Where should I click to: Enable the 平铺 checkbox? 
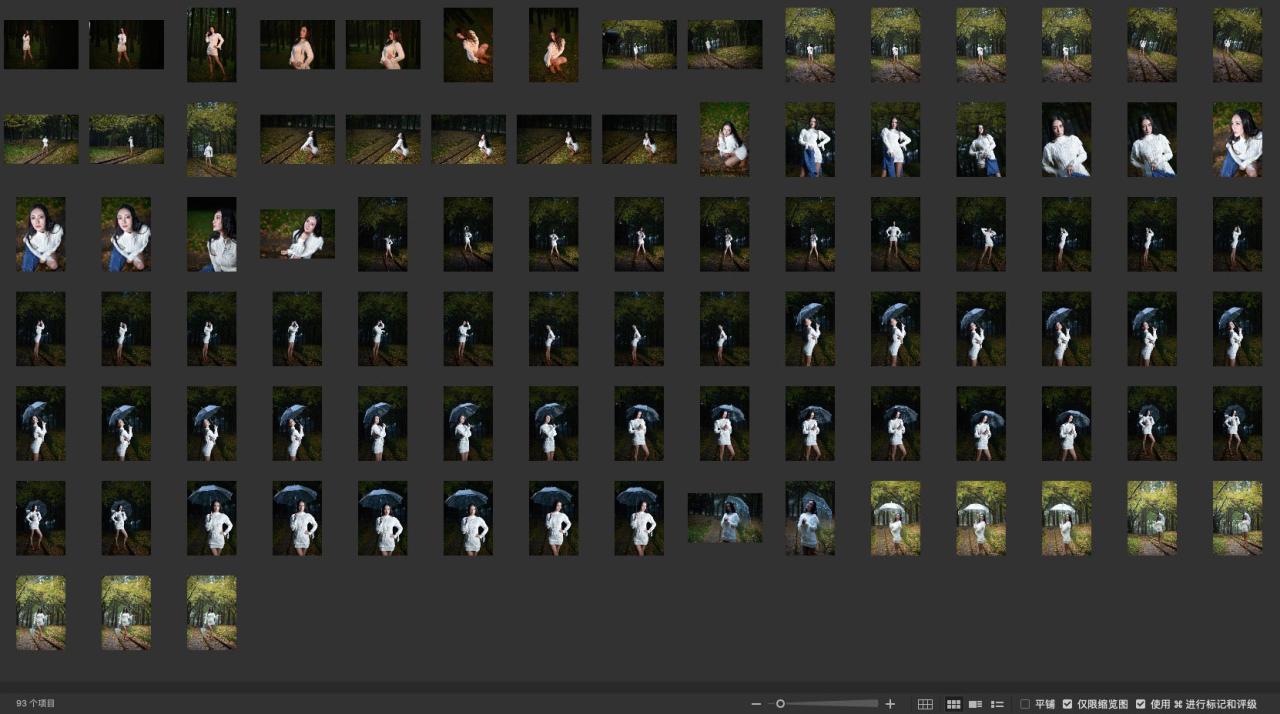tap(1025, 704)
